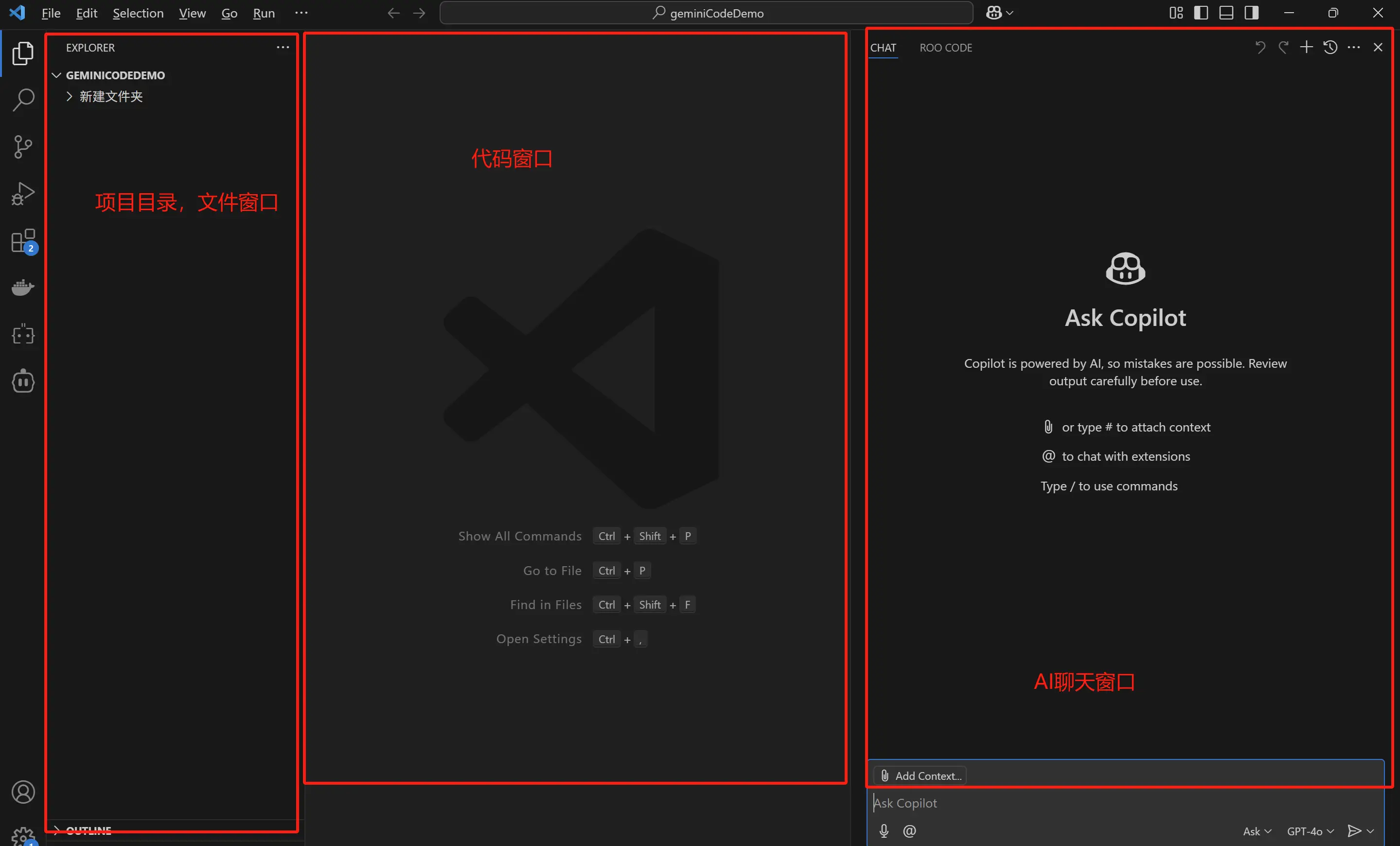The height and width of the screenshot is (846, 1400).
Task: Open the Selection menu
Action: 138,13
